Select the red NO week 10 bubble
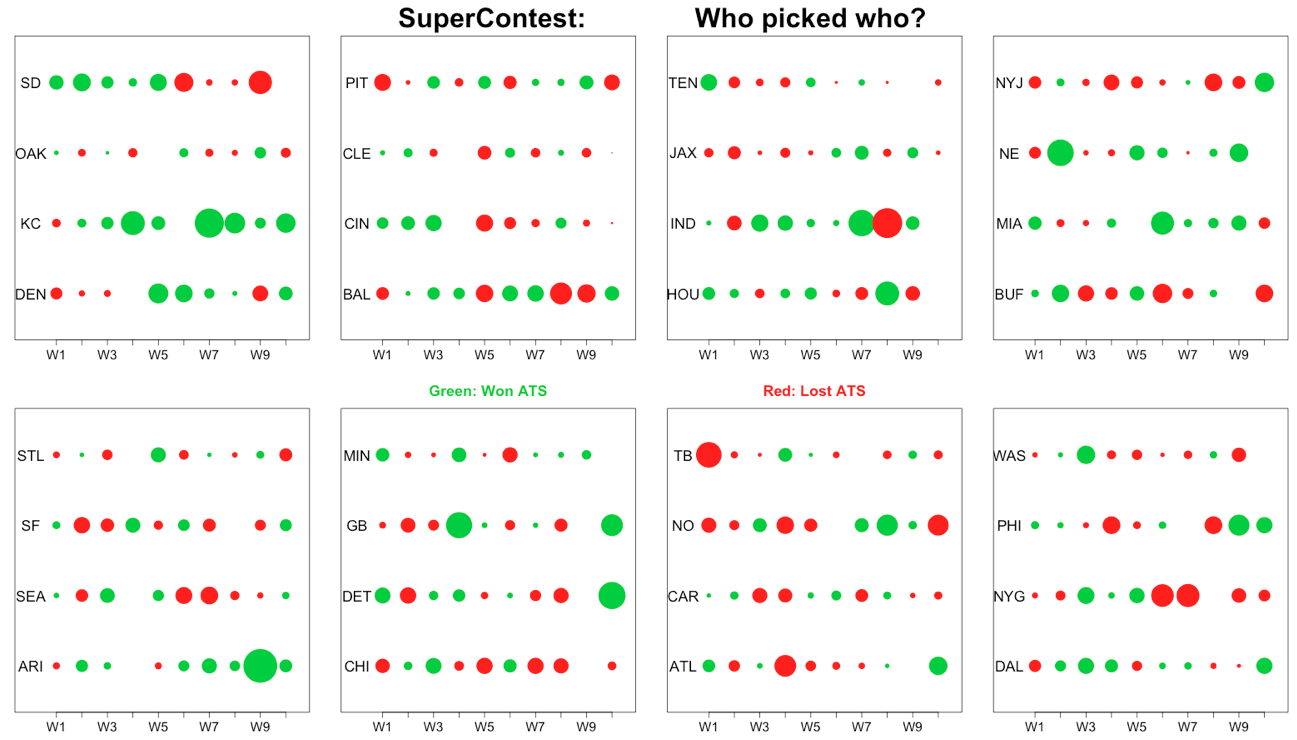This screenshot has width=1297, height=740. coord(938,525)
